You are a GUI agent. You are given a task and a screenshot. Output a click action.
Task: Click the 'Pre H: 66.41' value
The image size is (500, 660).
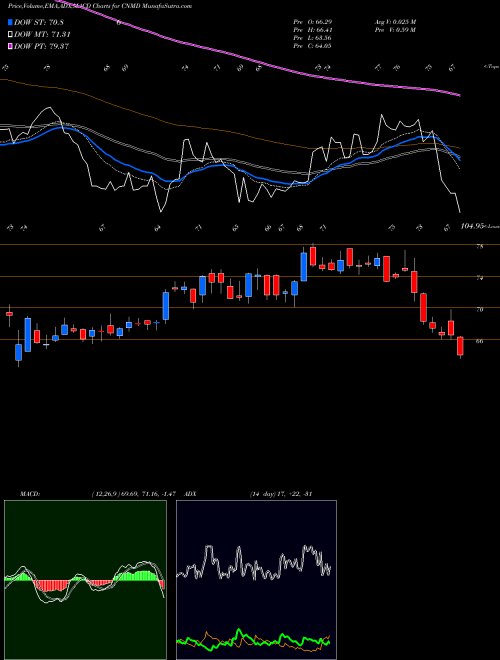(313, 30)
